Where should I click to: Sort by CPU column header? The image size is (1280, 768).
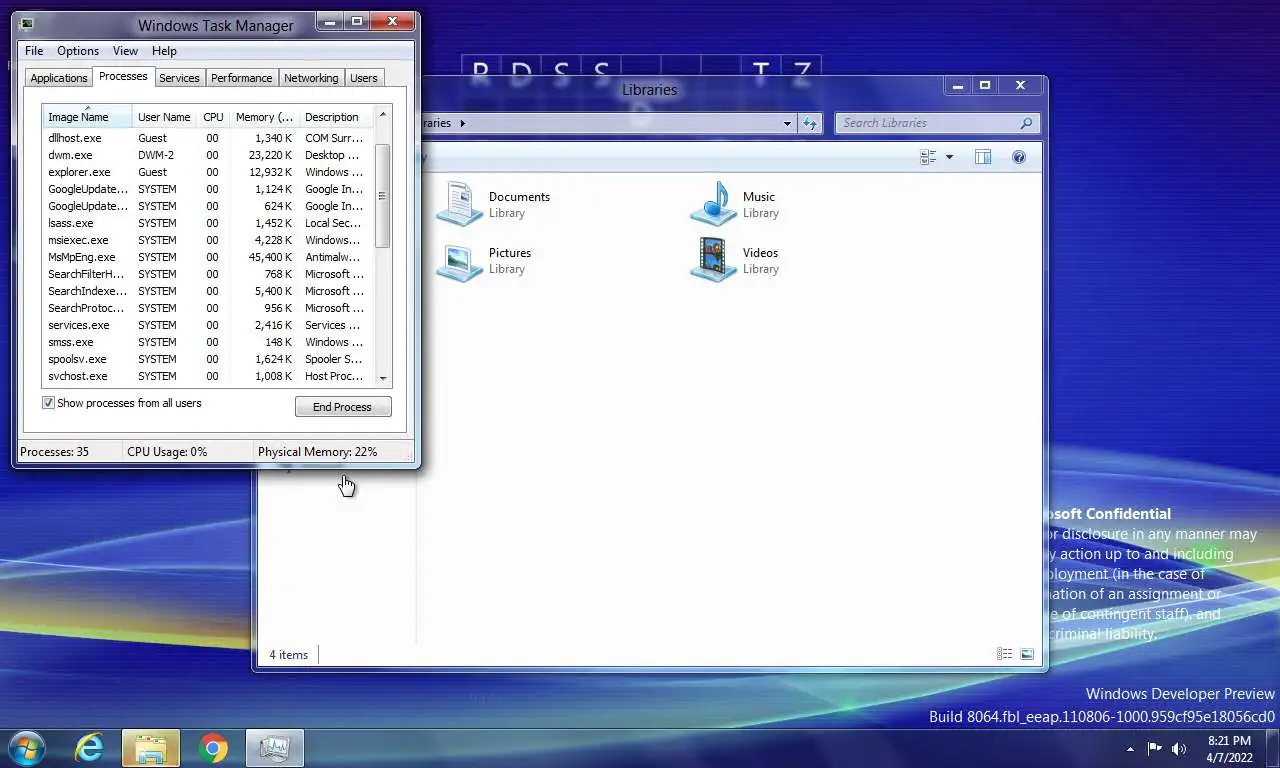coord(213,117)
